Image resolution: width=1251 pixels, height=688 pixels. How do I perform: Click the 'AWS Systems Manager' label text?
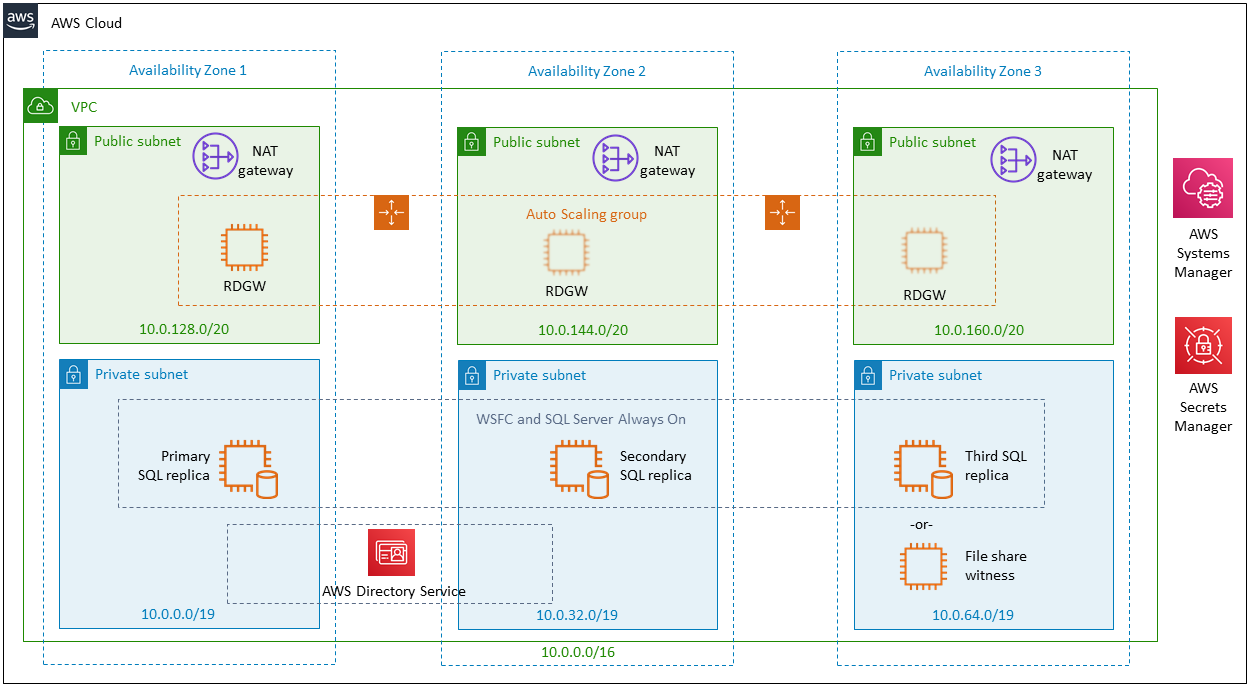[x=1202, y=253]
